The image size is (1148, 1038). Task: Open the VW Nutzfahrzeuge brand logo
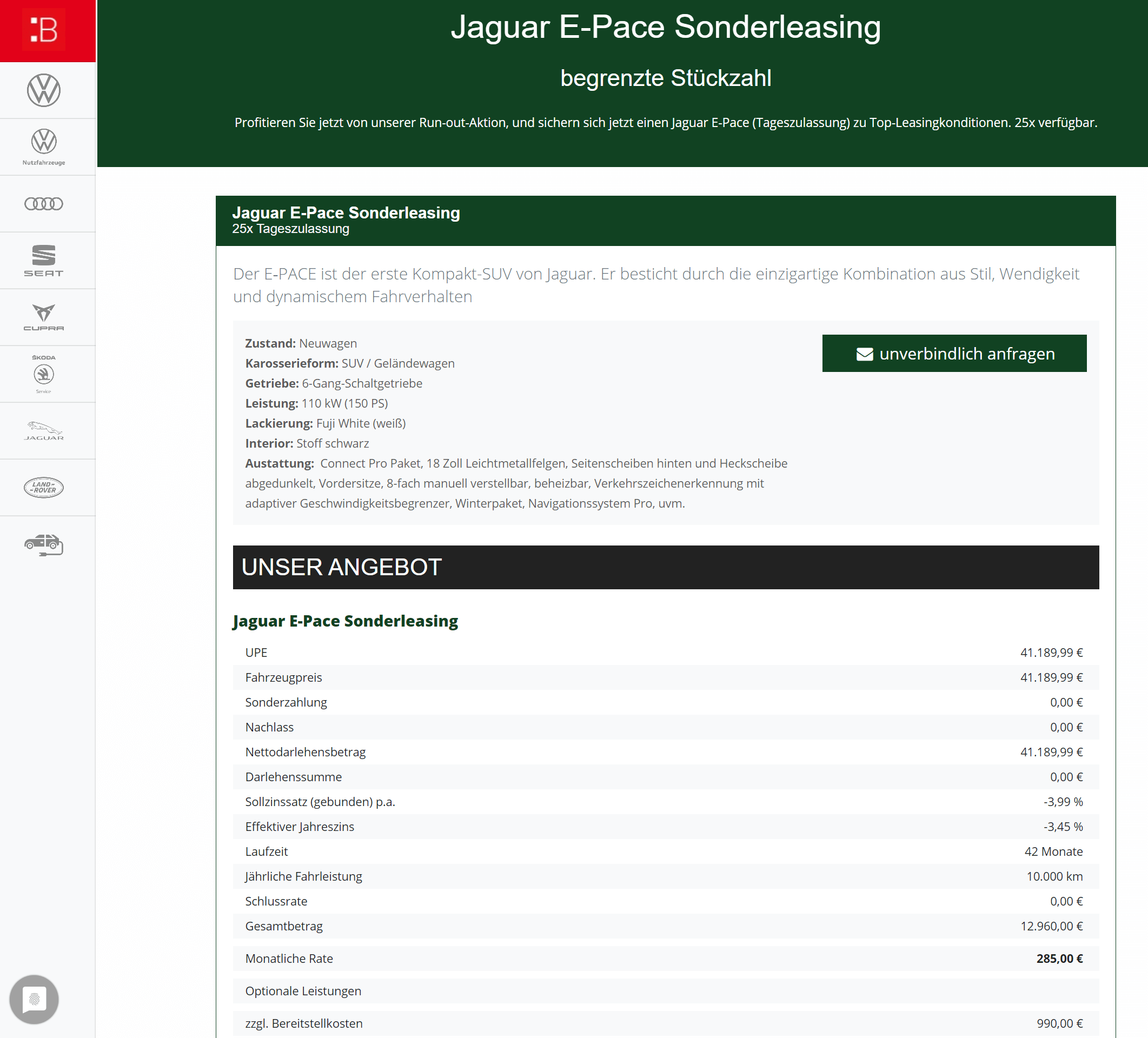pos(44,147)
